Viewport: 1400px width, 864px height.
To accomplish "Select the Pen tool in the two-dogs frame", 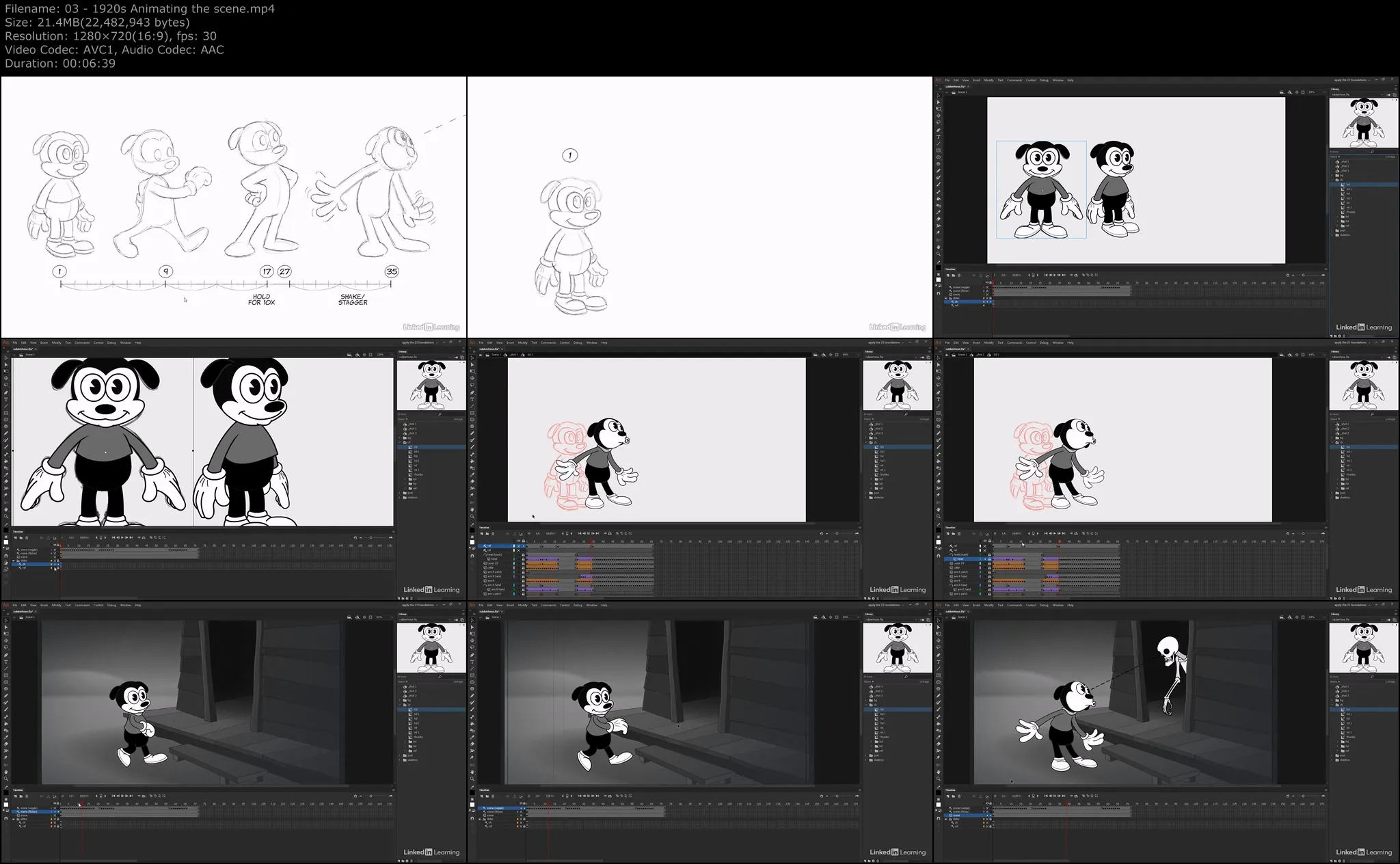I will (939, 131).
